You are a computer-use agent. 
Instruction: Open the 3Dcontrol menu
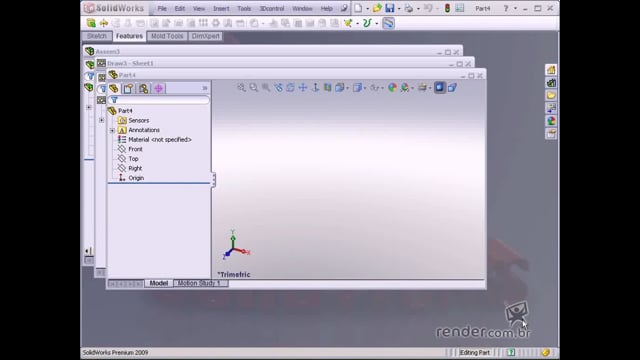tap(272, 9)
